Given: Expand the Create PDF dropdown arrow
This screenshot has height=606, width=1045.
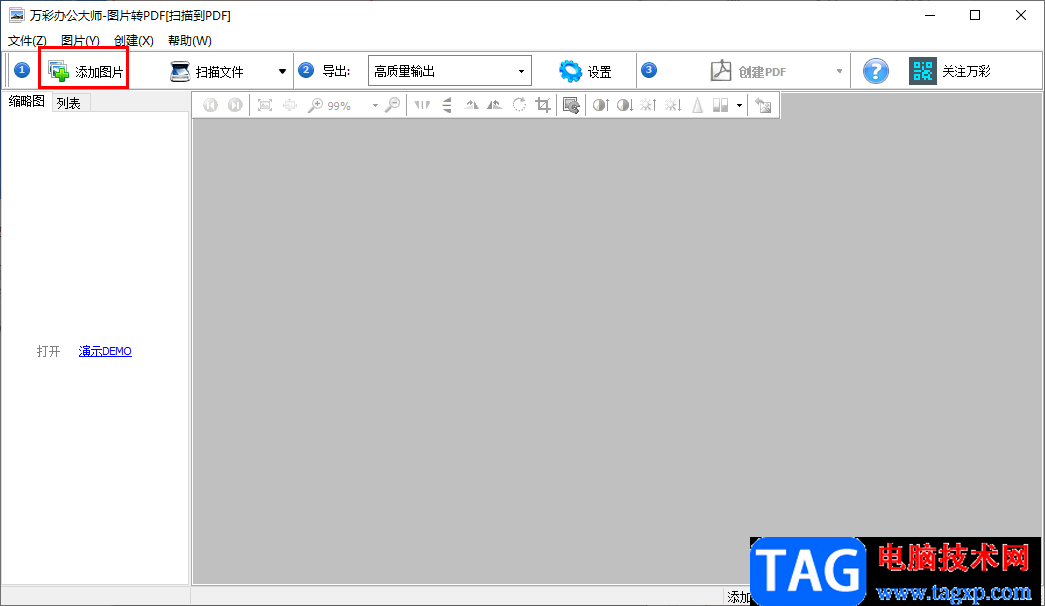Looking at the screenshot, I should 839,71.
